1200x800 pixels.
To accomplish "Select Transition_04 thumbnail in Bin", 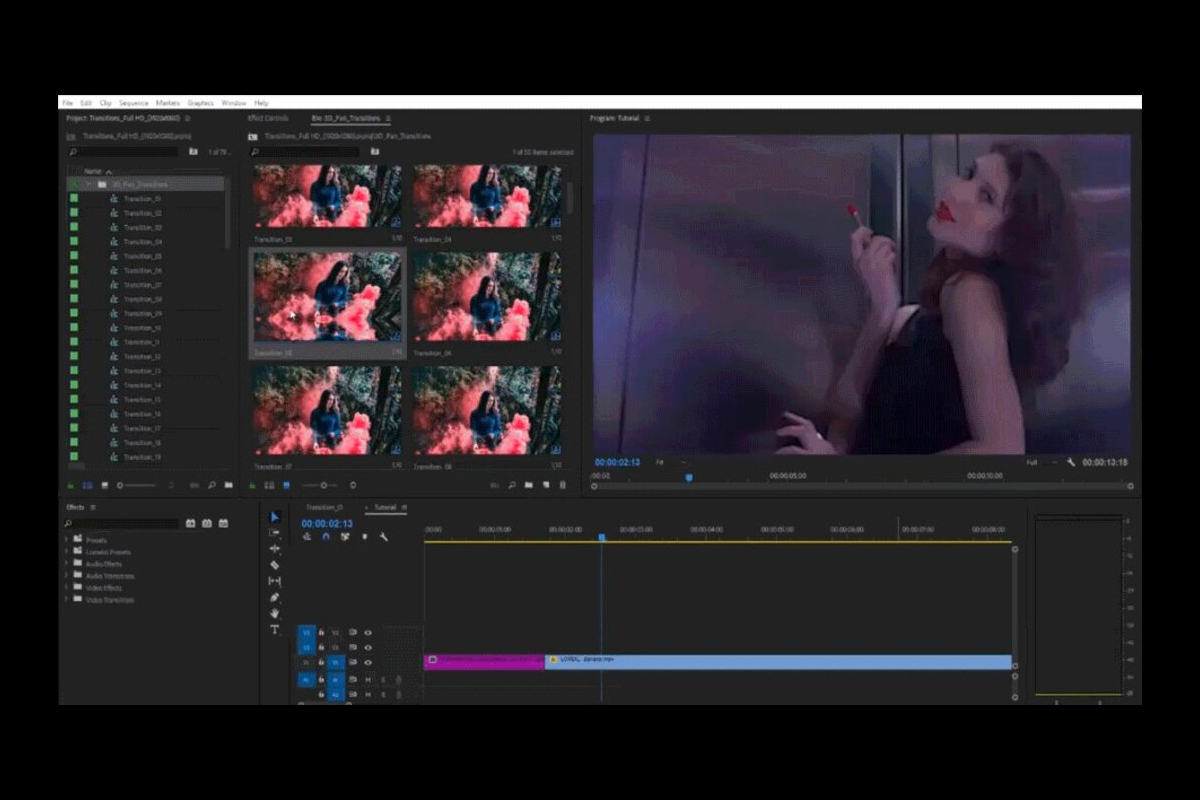I will (x=487, y=196).
